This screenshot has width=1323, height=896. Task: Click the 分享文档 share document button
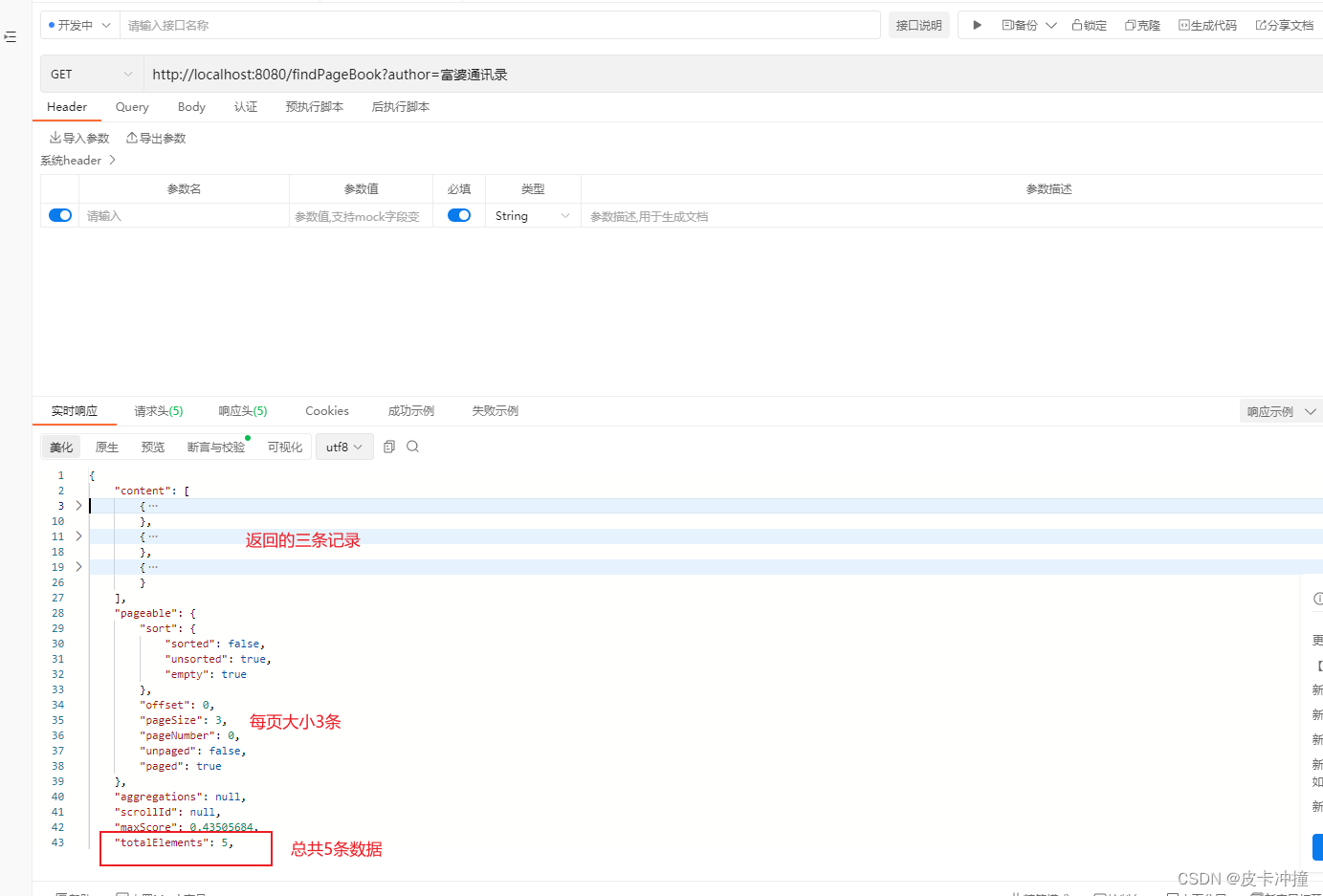click(x=1285, y=25)
